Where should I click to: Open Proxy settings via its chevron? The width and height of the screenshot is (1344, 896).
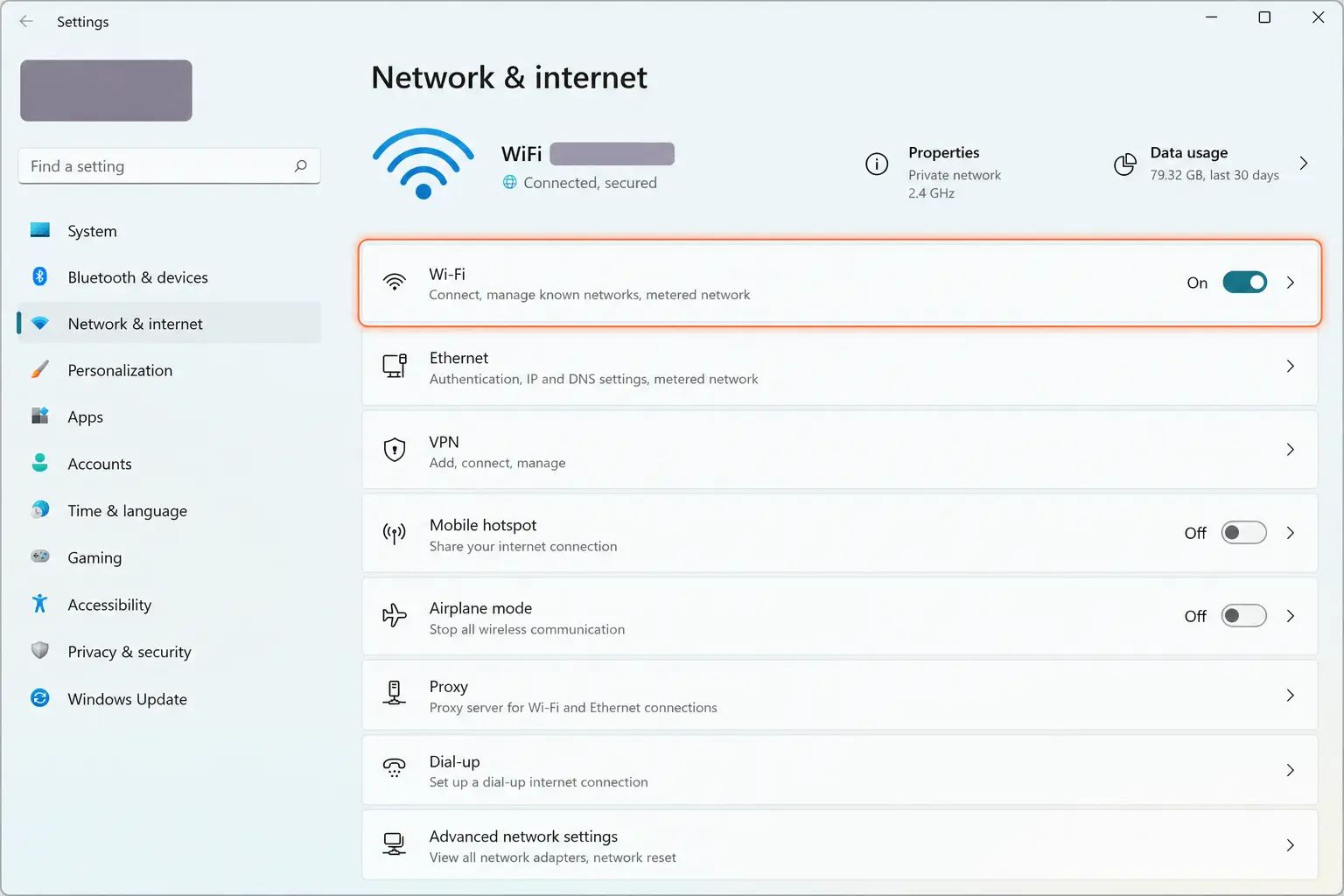click(x=1291, y=696)
